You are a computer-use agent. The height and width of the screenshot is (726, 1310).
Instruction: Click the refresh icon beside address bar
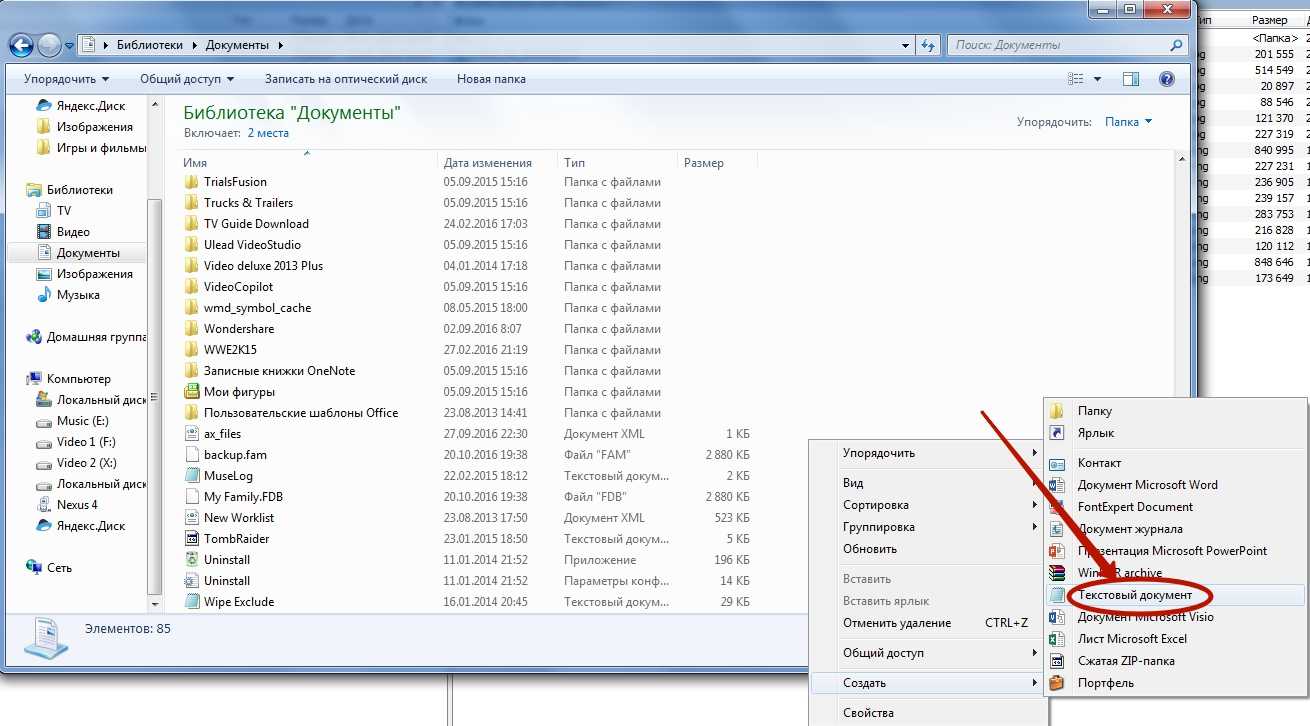point(927,45)
